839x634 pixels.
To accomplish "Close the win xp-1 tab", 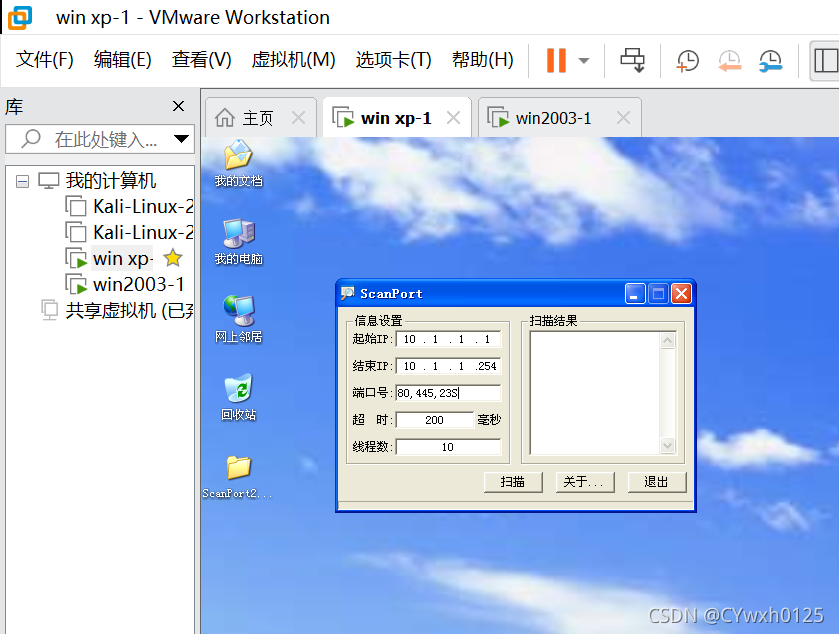I will pyautogui.click(x=453, y=117).
